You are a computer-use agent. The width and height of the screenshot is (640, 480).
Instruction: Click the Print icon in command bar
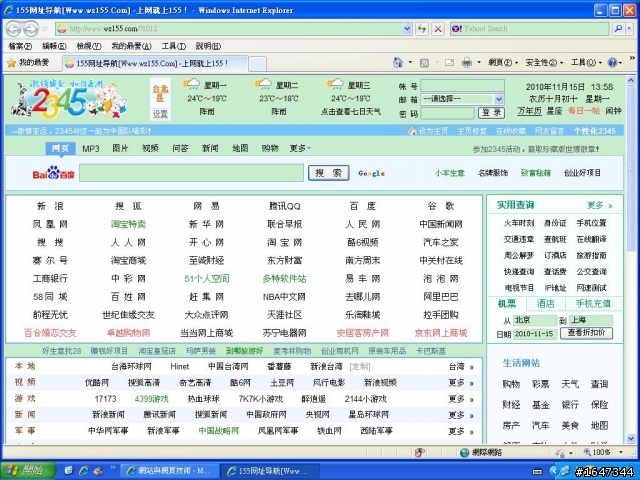pos(467,62)
